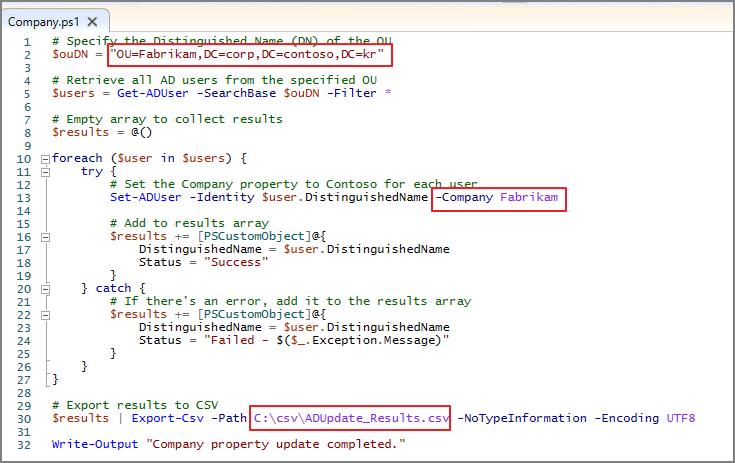735x463 pixels.
Task: Click Write-Output cmdlet on line 32
Action: [95, 444]
